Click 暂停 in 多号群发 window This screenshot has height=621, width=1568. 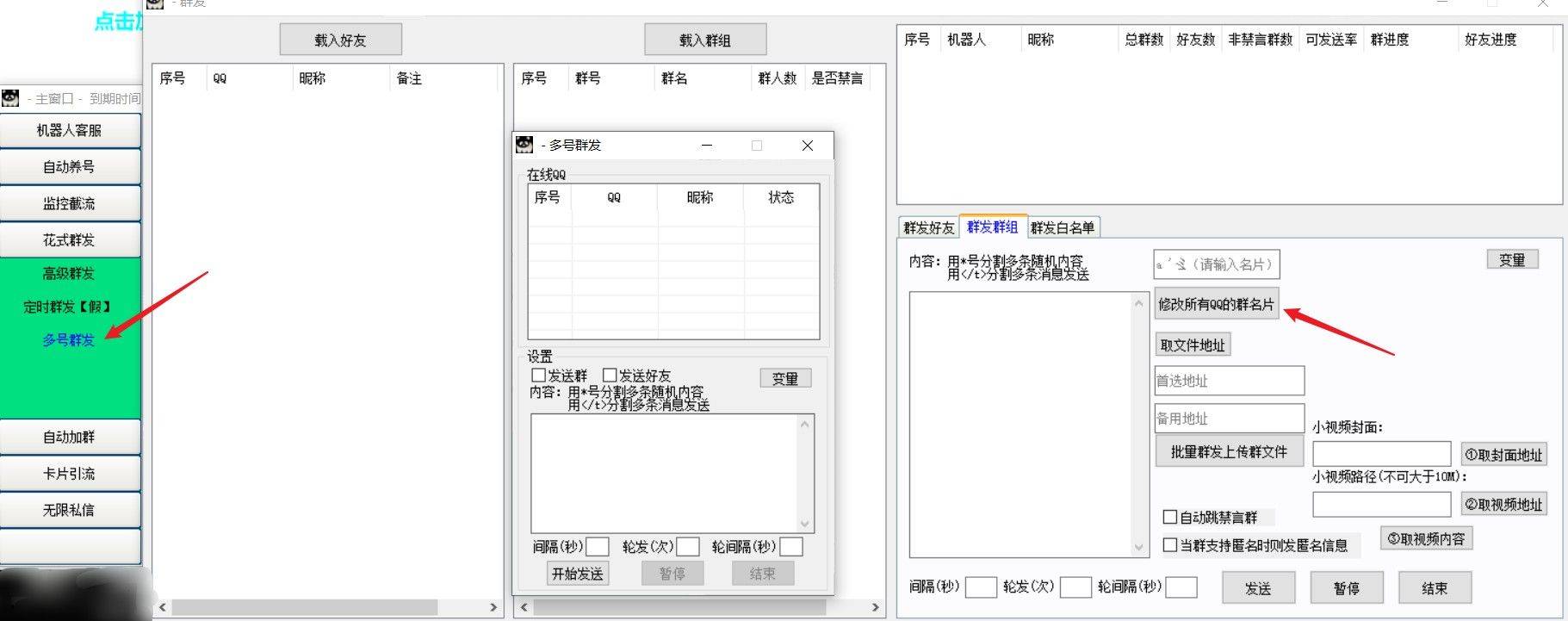[x=672, y=574]
